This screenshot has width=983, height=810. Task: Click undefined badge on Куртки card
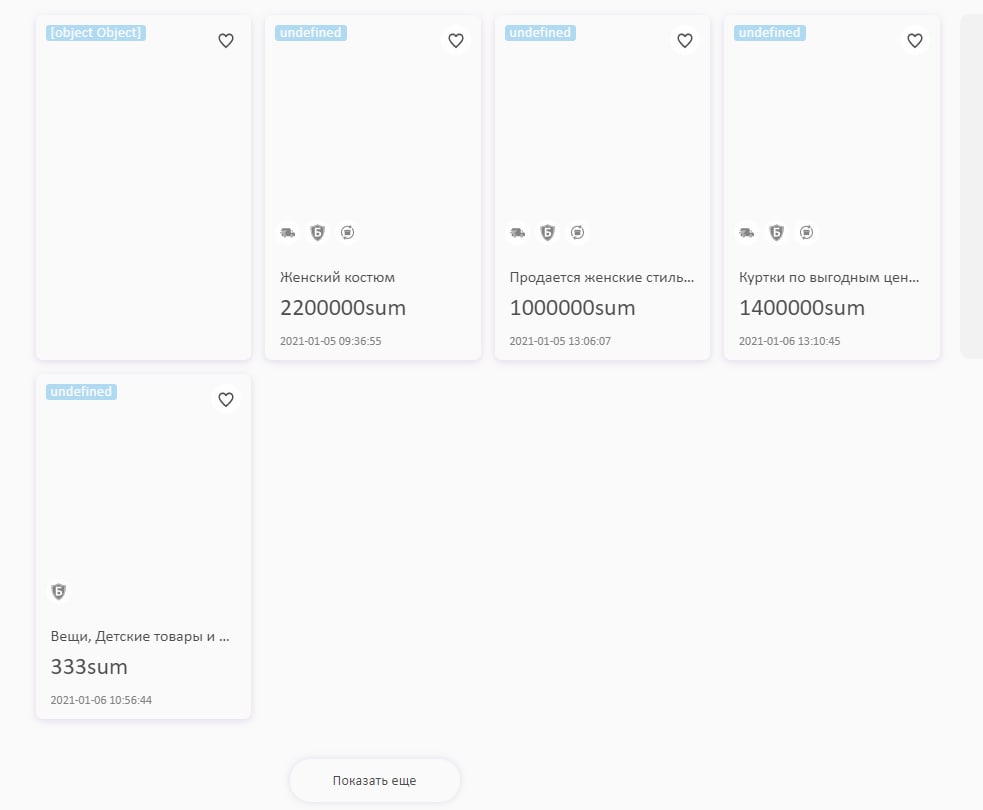770,33
